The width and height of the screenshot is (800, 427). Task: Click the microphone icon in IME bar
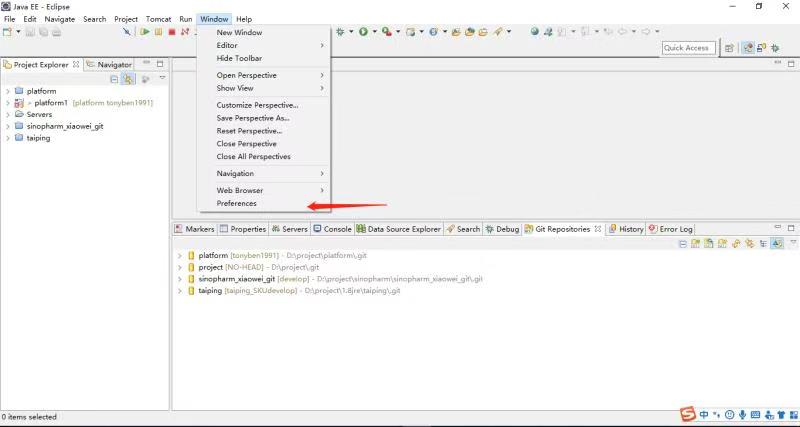(742, 415)
